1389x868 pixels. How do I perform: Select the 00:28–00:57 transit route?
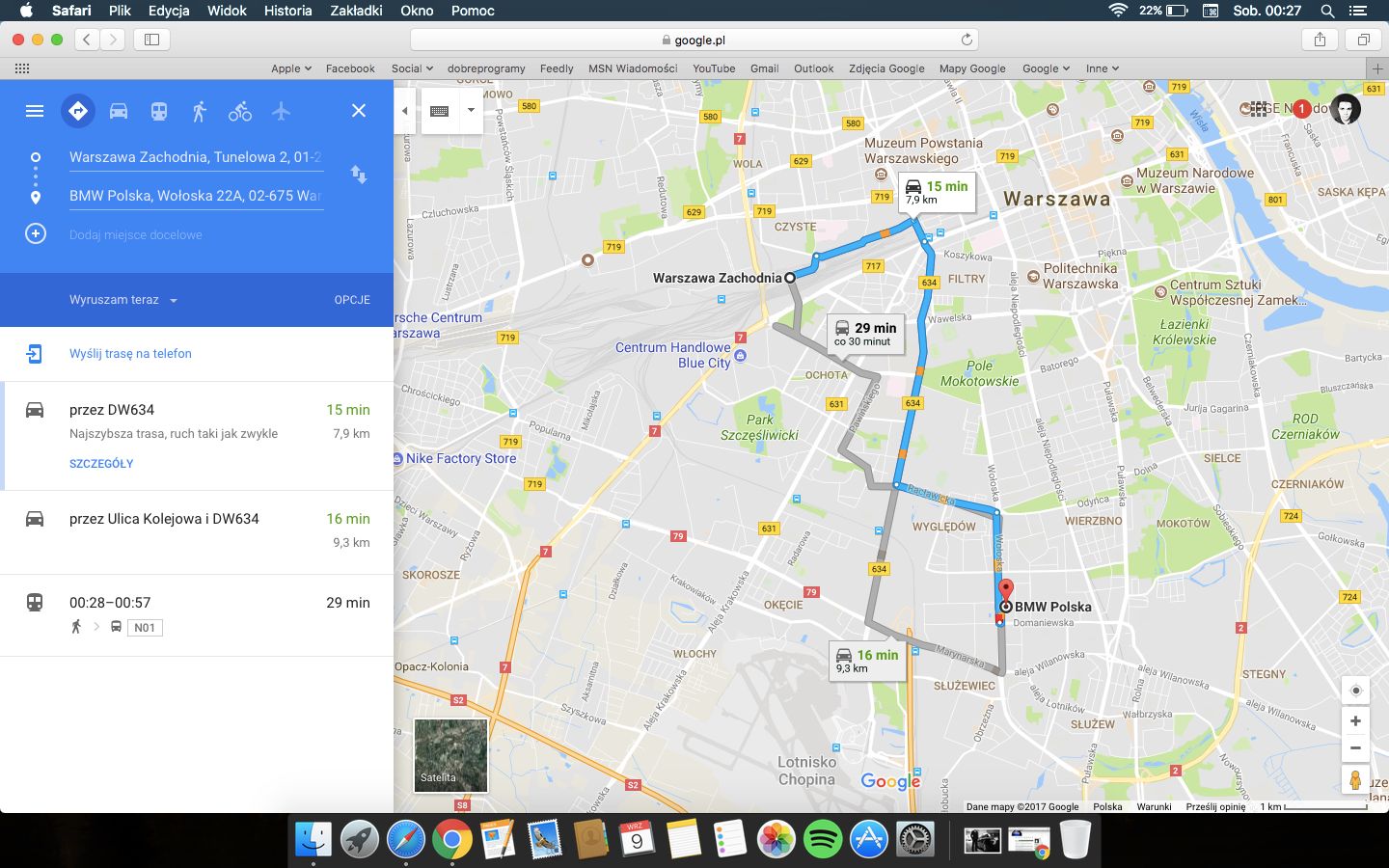197,615
